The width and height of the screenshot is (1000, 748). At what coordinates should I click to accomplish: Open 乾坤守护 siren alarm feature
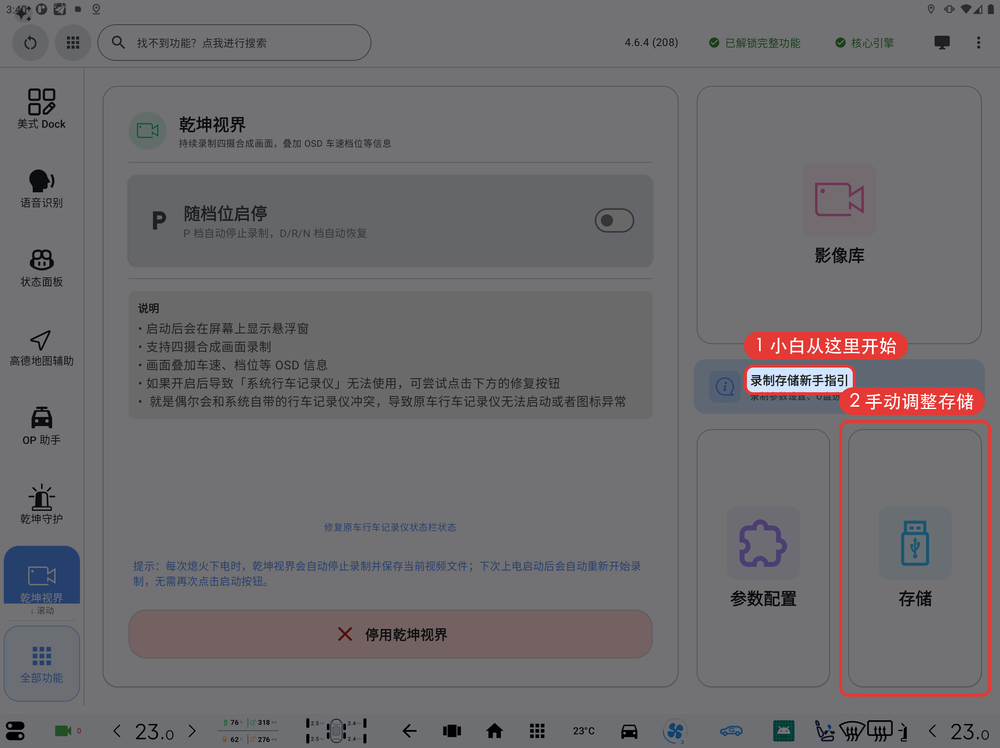click(41, 504)
